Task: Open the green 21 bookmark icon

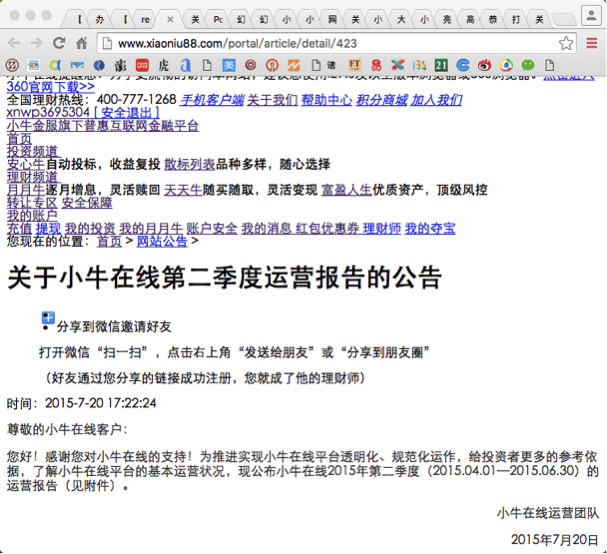Action: (x=441, y=65)
